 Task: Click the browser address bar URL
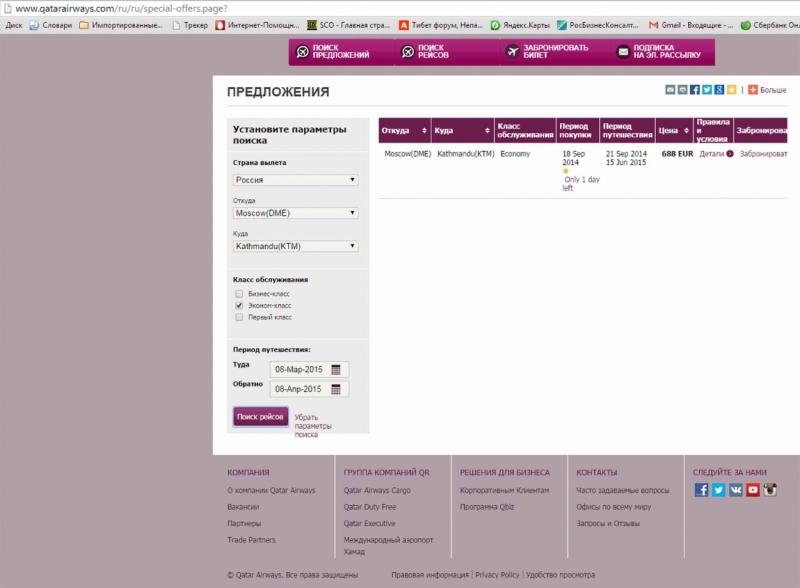121,9
